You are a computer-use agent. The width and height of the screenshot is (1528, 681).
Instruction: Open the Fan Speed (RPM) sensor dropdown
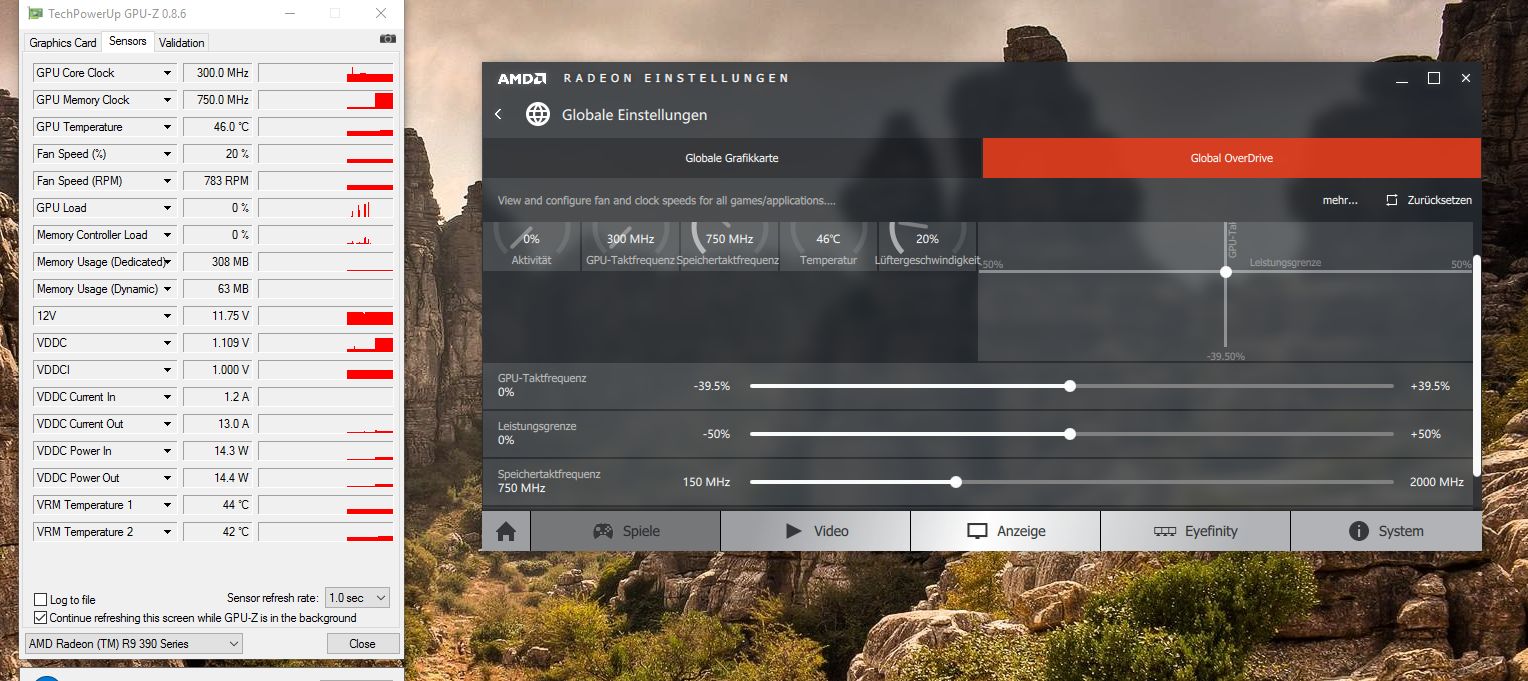168,181
